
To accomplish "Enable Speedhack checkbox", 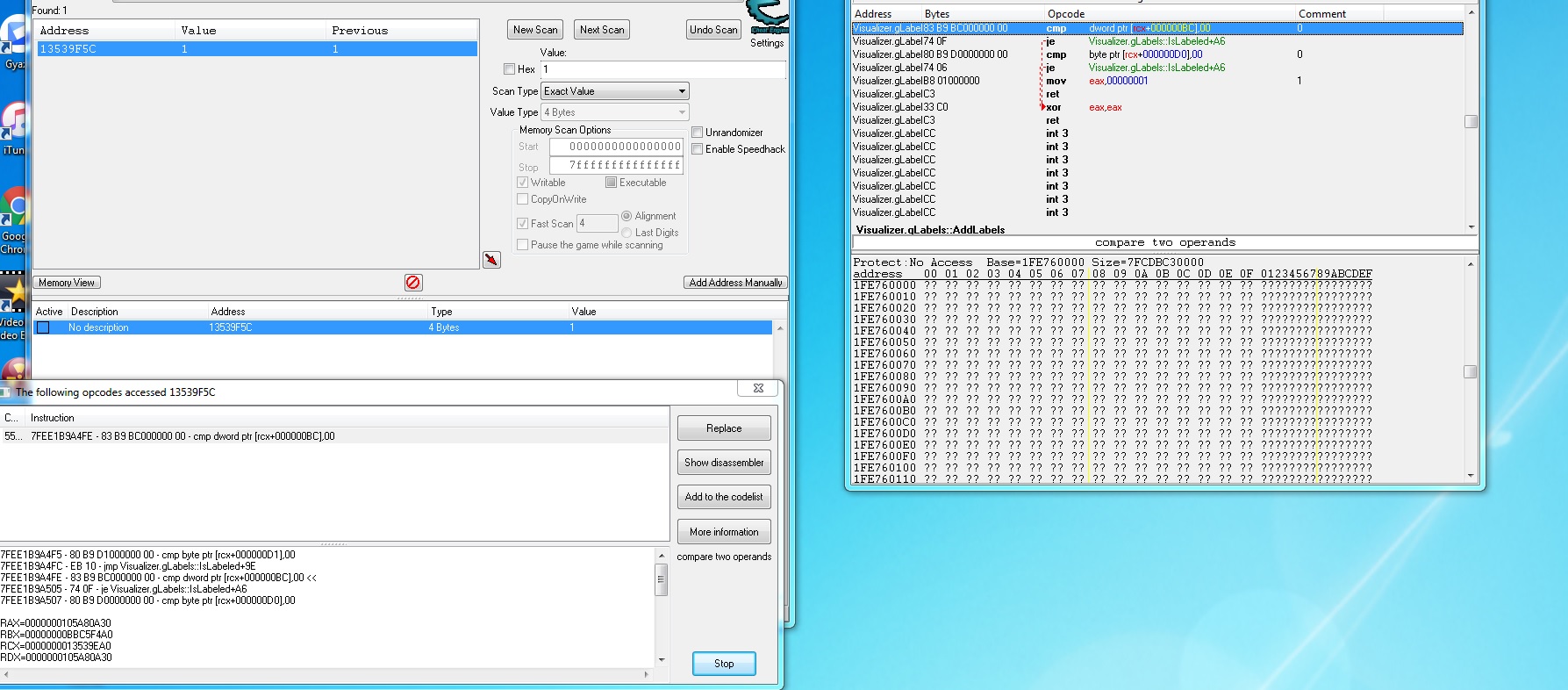I will coord(698,149).
